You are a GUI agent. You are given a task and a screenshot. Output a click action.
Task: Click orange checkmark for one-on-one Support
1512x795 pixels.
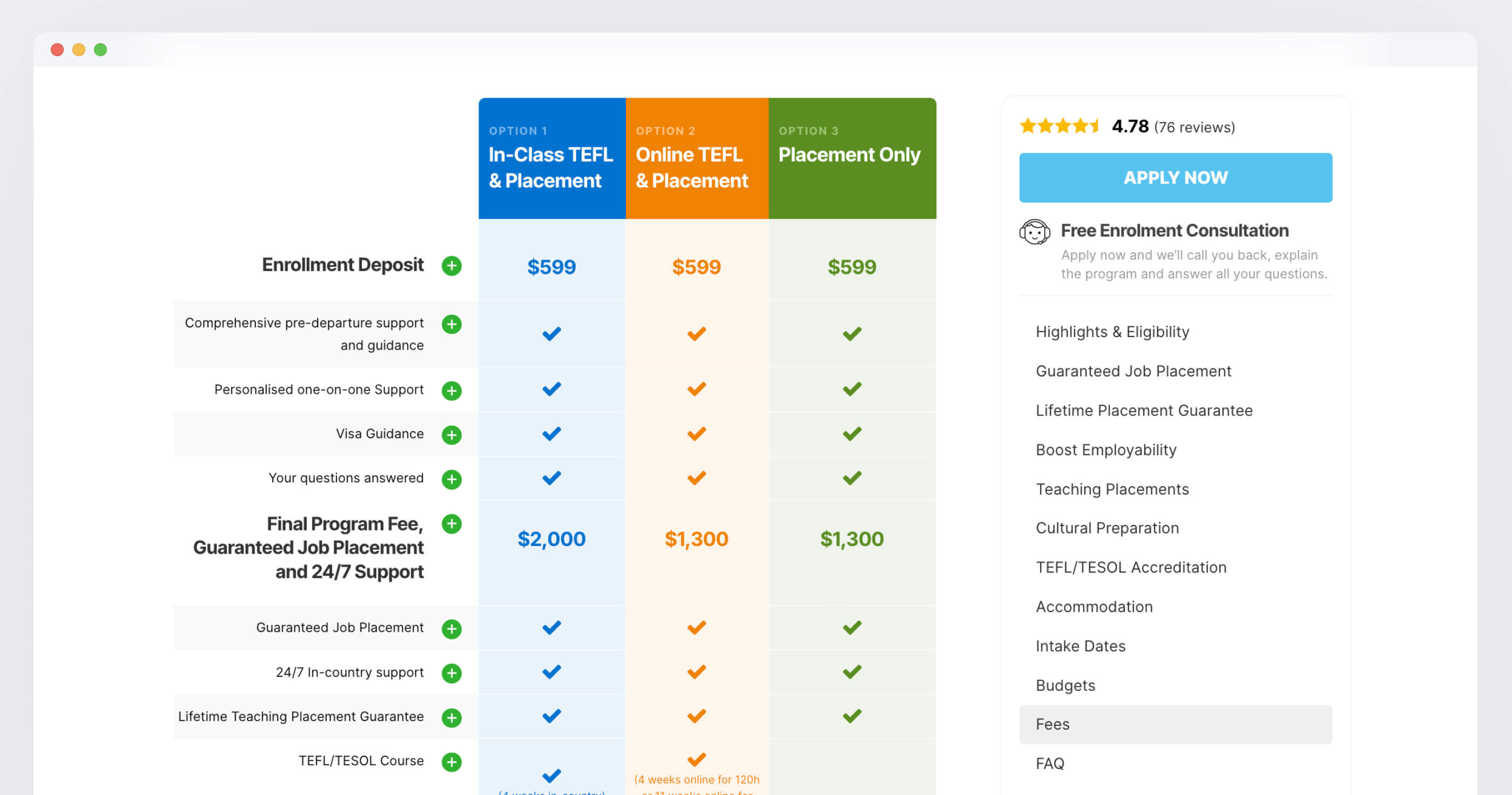pyautogui.click(x=696, y=389)
